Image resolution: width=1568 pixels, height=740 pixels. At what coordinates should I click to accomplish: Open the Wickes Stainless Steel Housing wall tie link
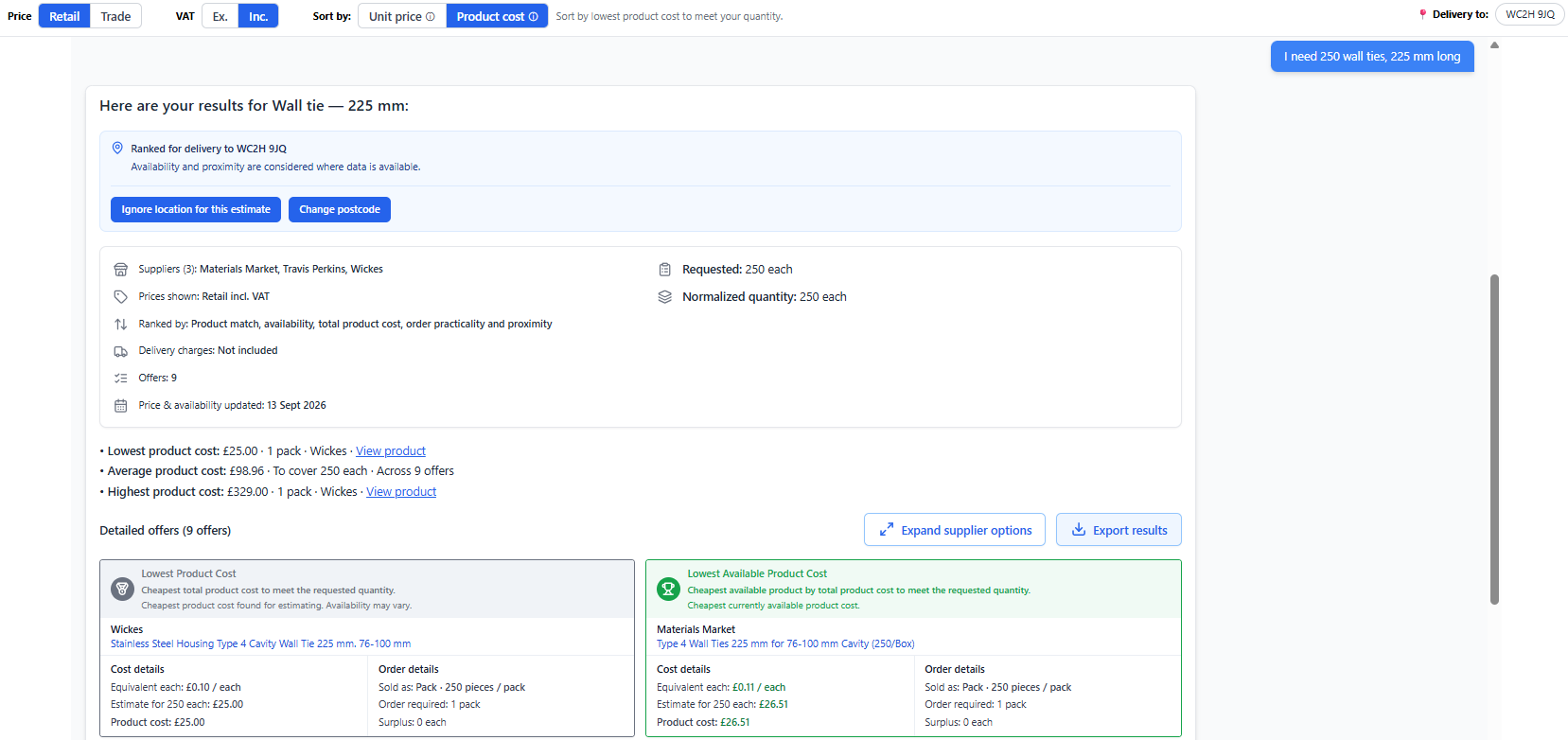[260, 643]
